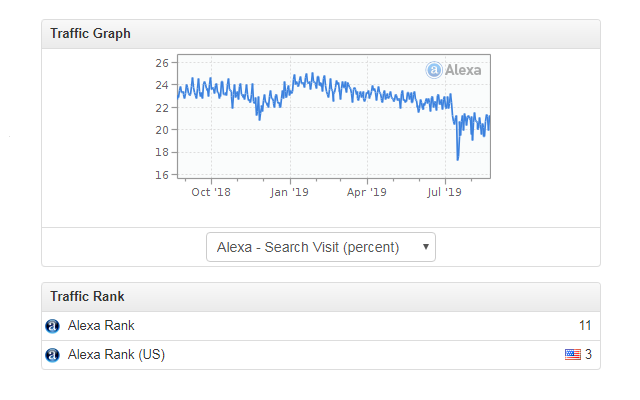
Task: Click the sharp July 2019 dip in graph
Action: click(x=457, y=157)
